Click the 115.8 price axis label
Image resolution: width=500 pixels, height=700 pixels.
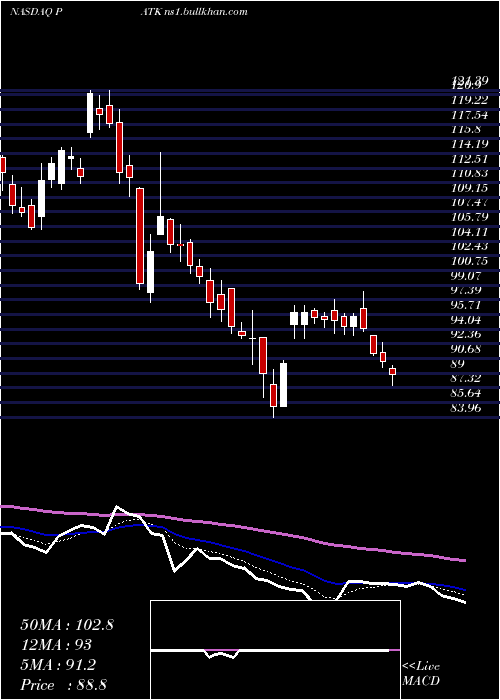[467, 129]
